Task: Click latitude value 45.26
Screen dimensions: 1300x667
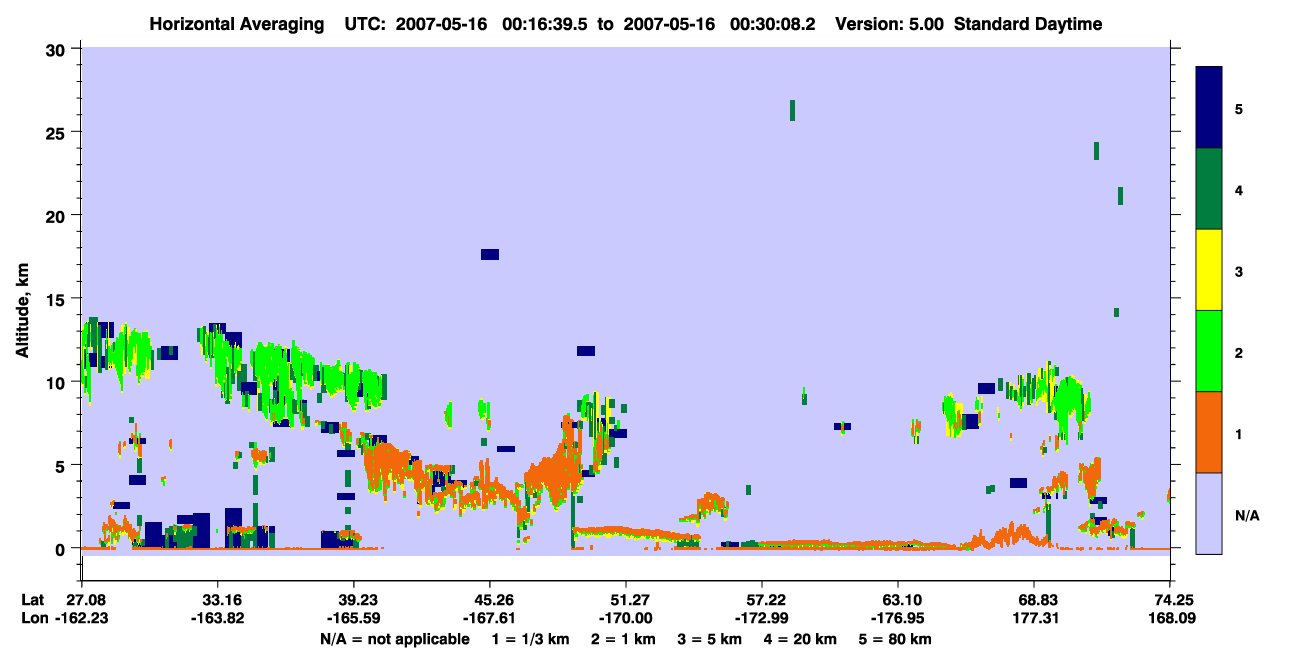Action: click(x=490, y=599)
